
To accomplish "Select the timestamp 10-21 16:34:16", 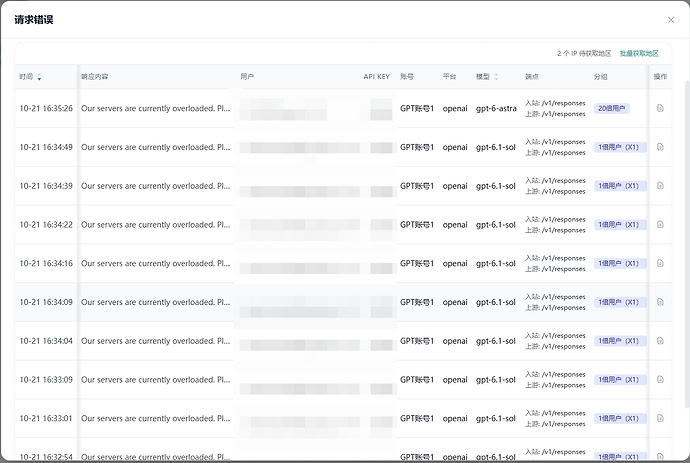I will pyautogui.click(x=46, y=263).
